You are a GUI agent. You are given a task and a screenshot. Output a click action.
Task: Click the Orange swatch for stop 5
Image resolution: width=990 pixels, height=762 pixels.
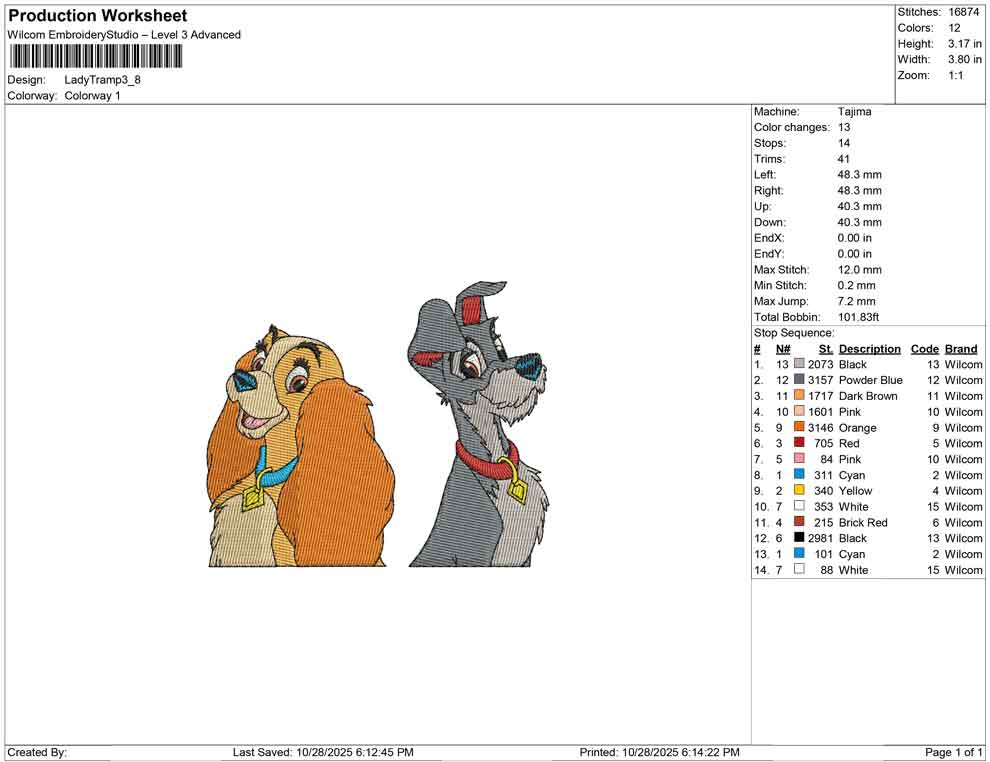click(799, 427)
